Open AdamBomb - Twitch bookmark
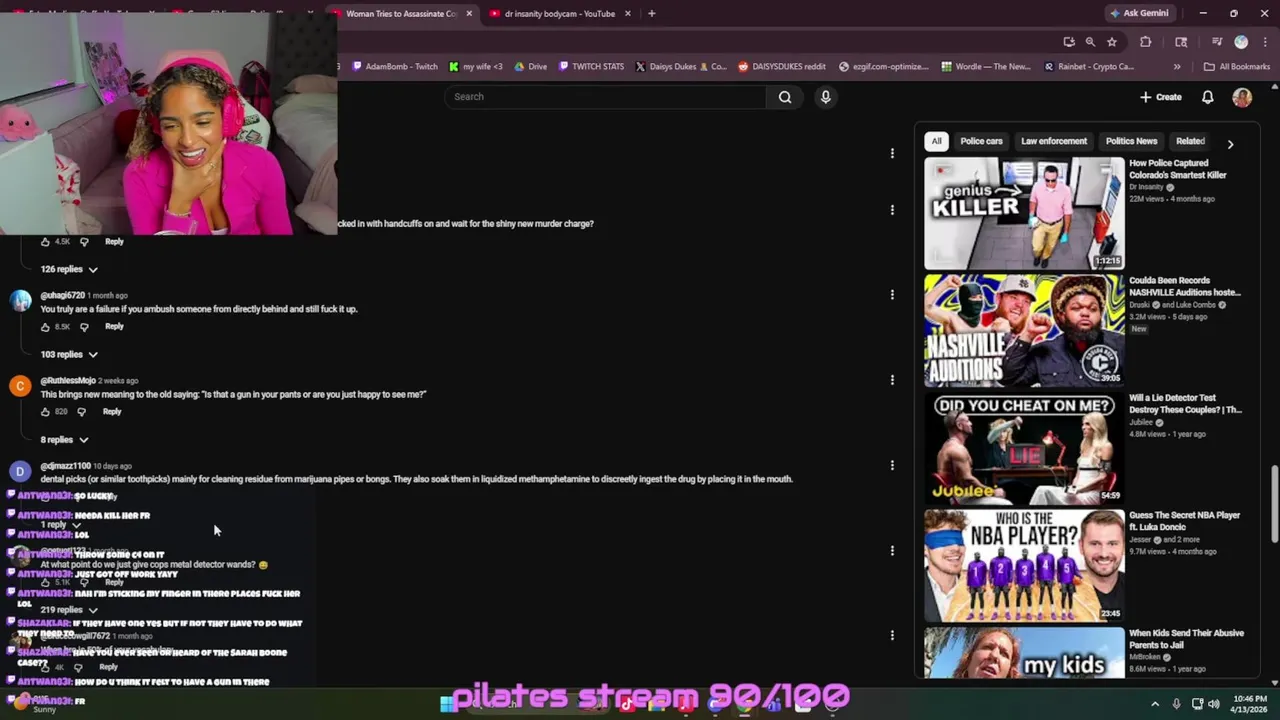This screenshot has height=720, width=1280. 395,67
